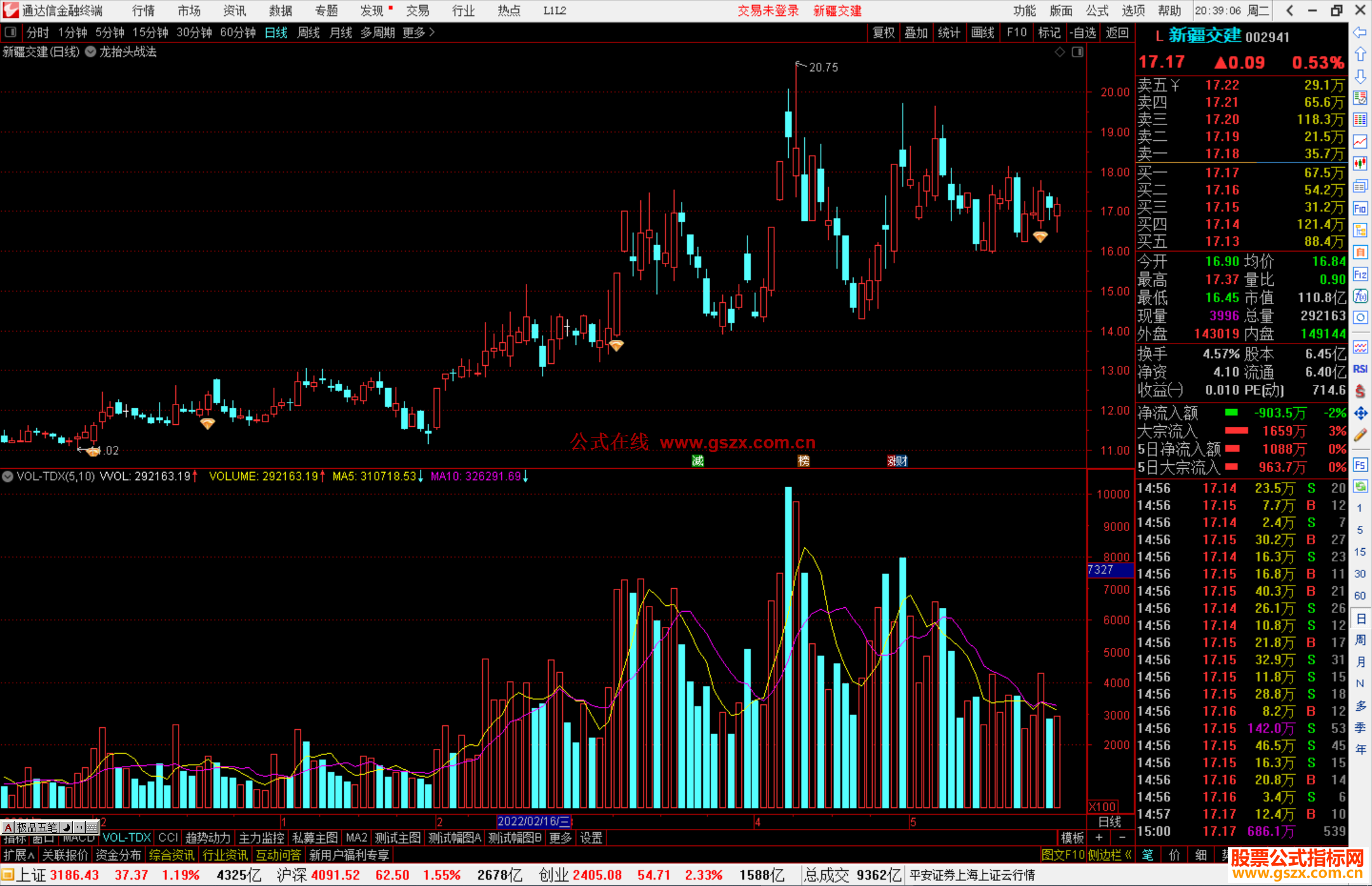
Task: Open 龙抬头战法 indicator dropdown
Action: click(90, 52)
